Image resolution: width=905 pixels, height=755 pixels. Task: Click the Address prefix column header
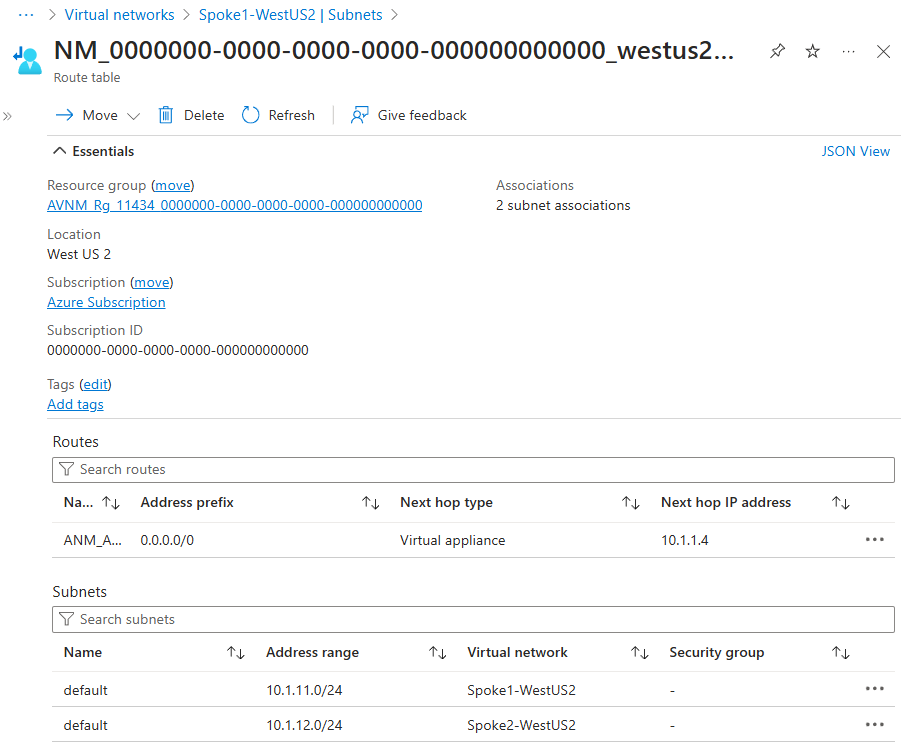point(187,503)
